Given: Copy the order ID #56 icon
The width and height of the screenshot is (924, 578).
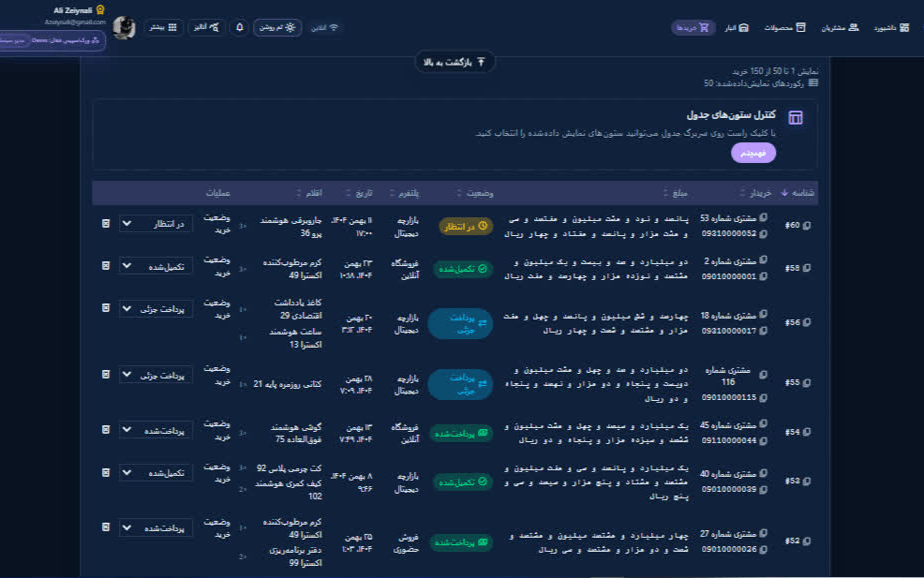Looking at the screenshot, I should click(x=807, y=322).
